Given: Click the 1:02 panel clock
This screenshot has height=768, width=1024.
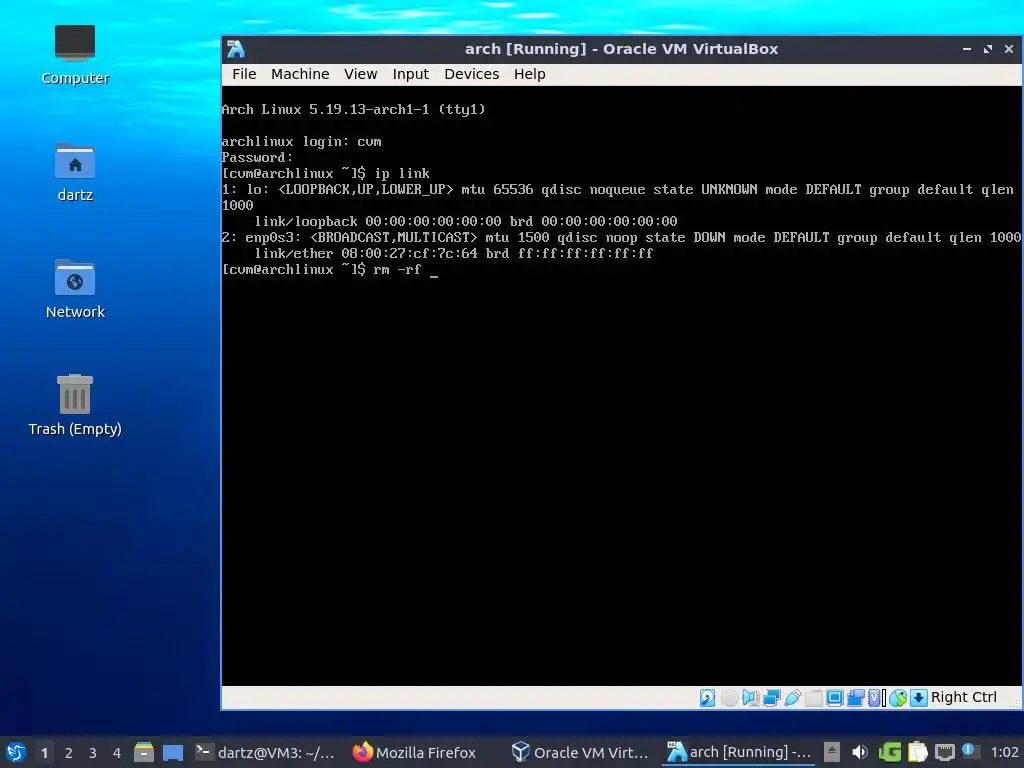Looking at the screenshot, I should point(1004,752).
